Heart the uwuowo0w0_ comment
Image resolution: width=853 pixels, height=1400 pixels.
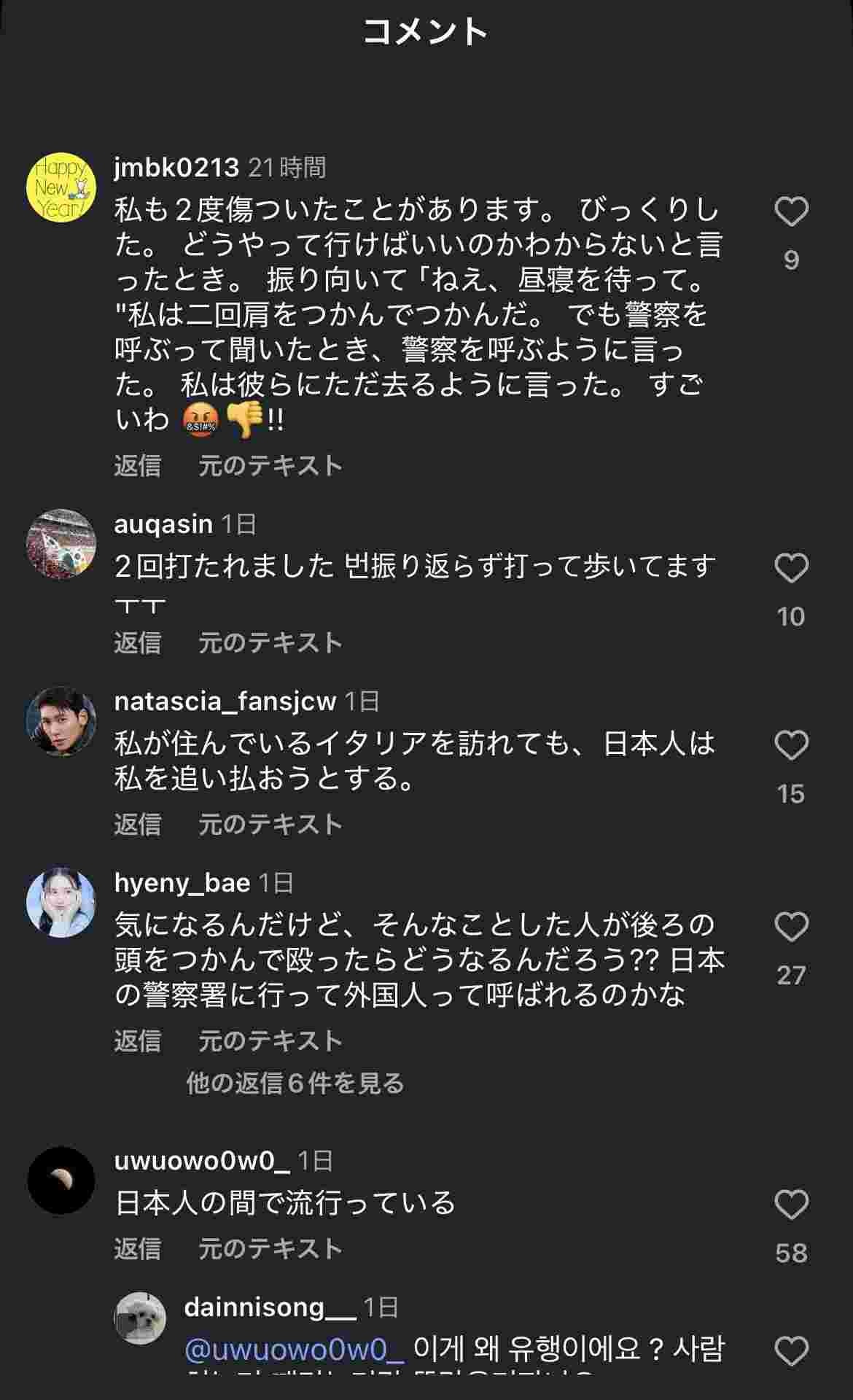[x=791, y=1205]
